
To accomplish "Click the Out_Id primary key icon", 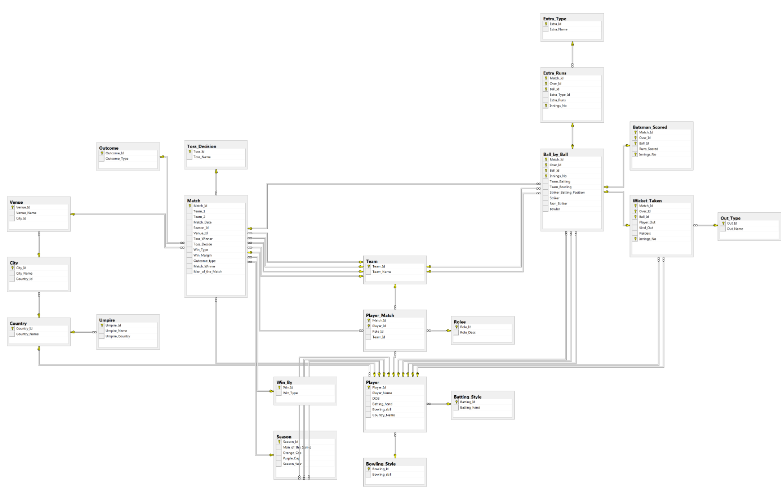I will [x=724, y=223].
